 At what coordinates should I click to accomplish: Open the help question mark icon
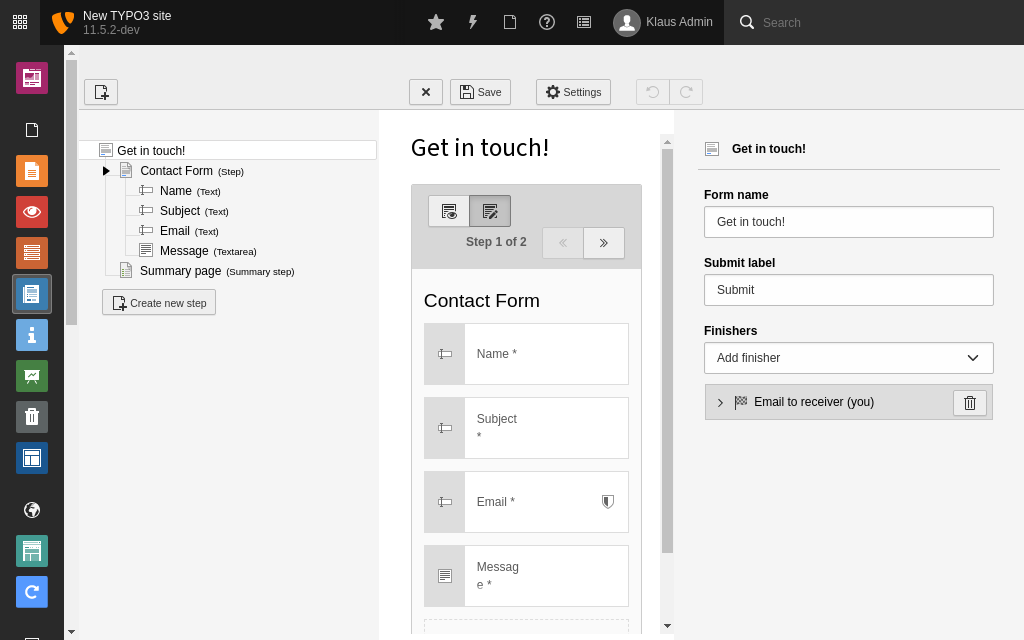[x=547, y=22]
